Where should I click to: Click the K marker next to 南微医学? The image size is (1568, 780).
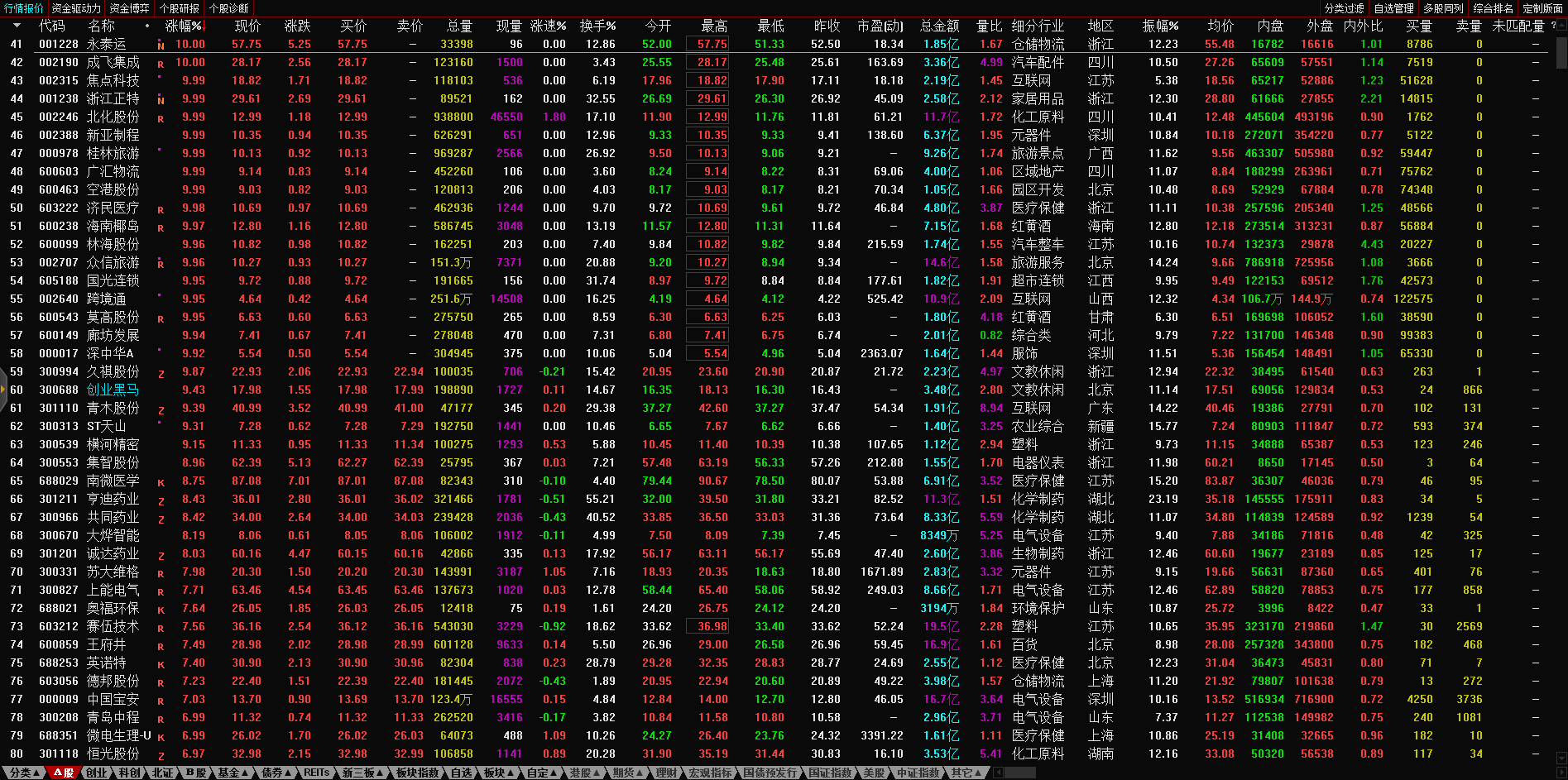(161, 483)
